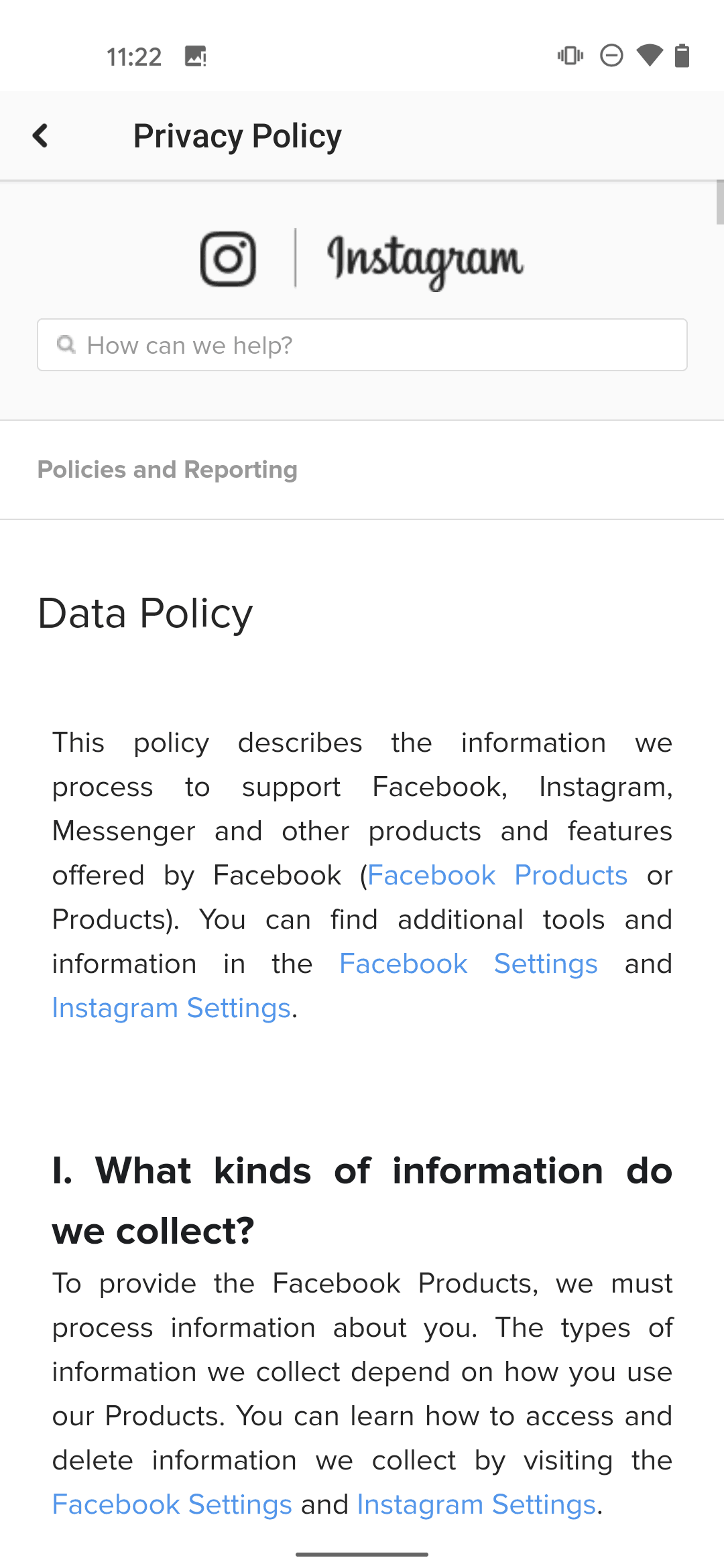Tap the Privacy Policy header title

(237, 136)
